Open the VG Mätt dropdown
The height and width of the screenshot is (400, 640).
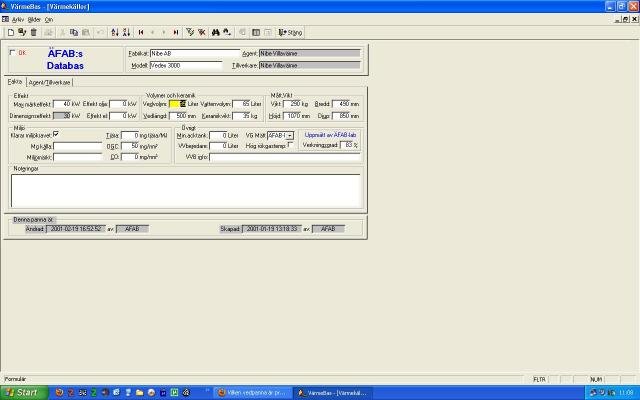pyautogui.click(x=290, y=135)
